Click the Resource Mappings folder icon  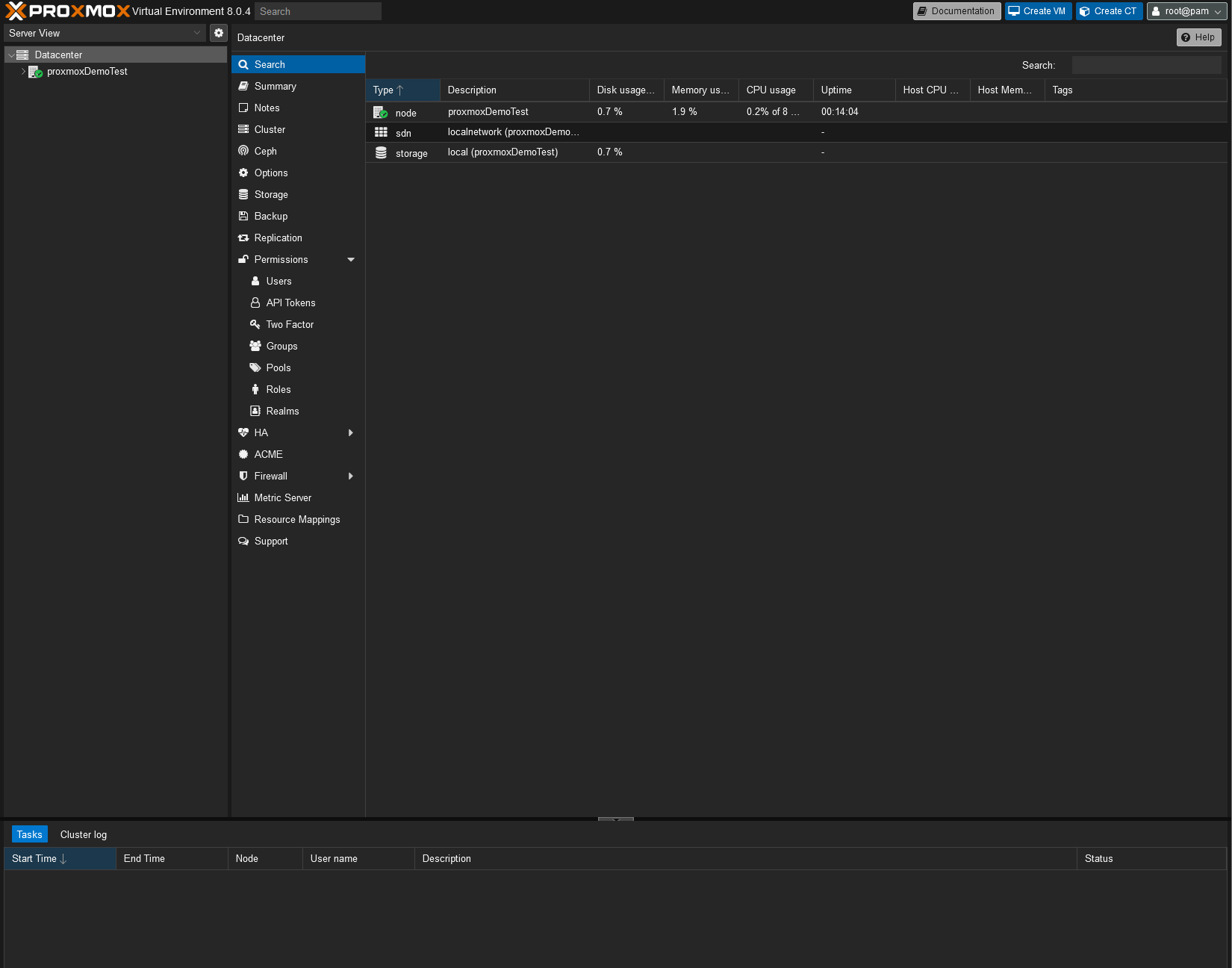click(243, 519)
